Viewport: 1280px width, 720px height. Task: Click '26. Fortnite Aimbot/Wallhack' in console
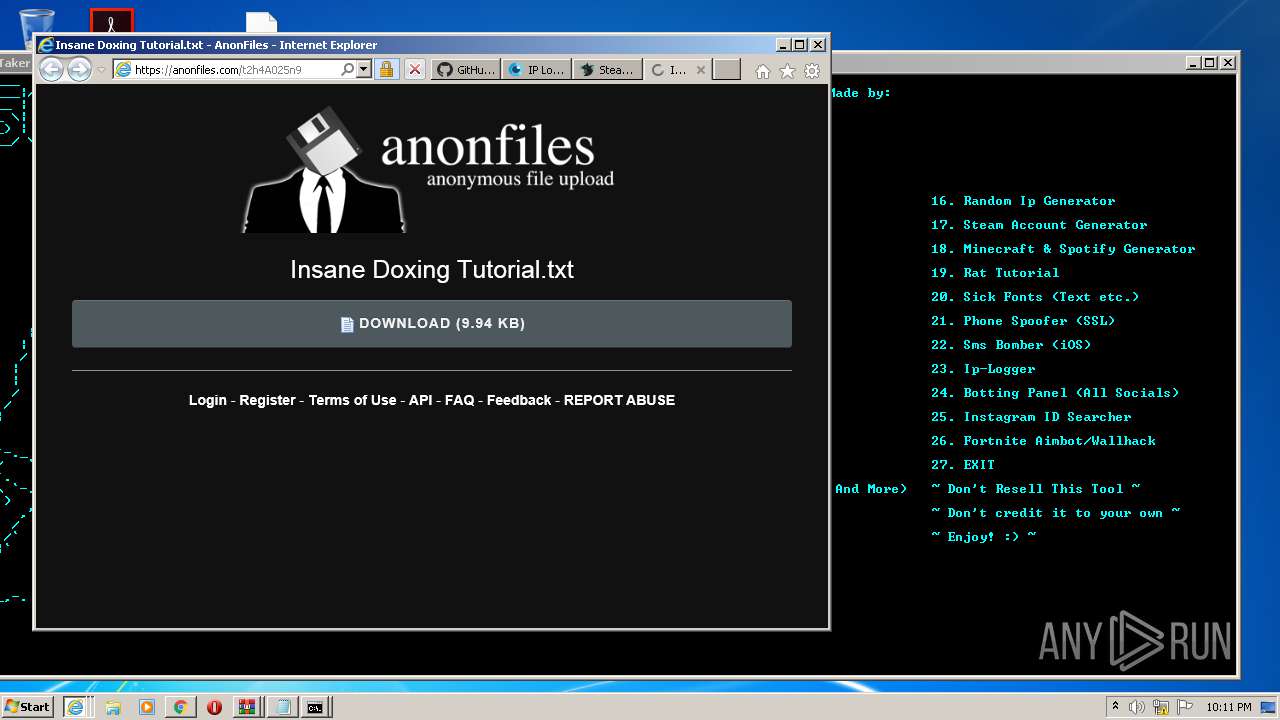pos(1043,441)
